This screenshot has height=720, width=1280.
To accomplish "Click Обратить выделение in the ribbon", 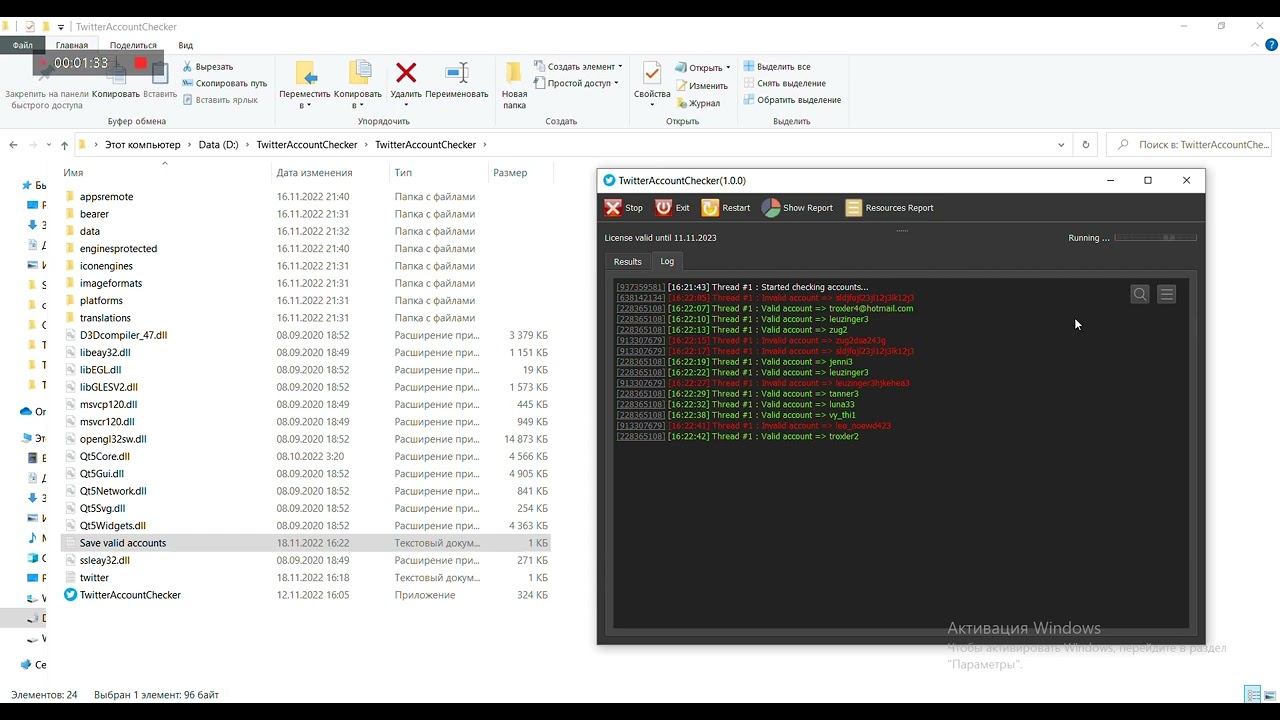I will tap(791, 100).
